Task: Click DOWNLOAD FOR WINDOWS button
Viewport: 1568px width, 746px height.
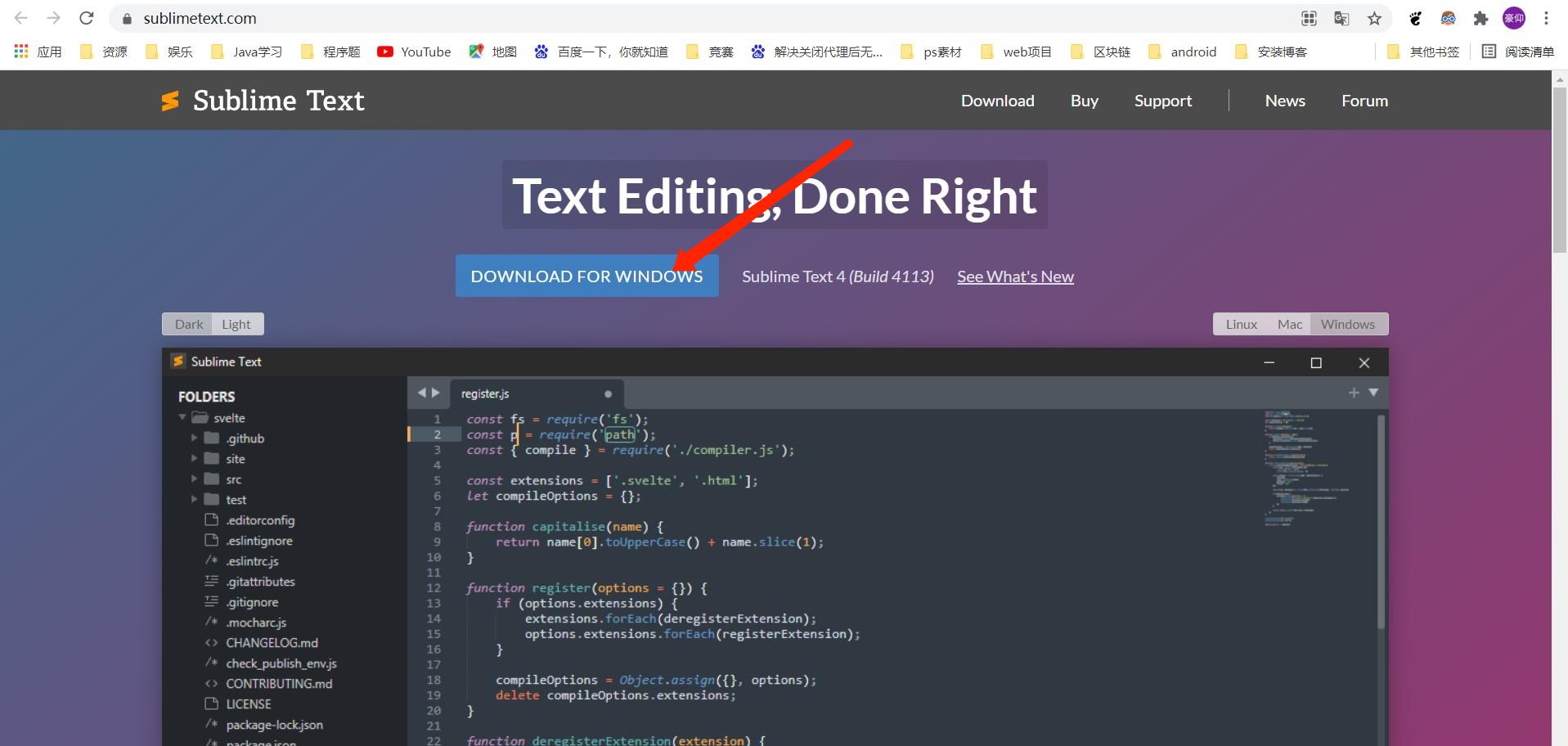Action: pos(587,276)
